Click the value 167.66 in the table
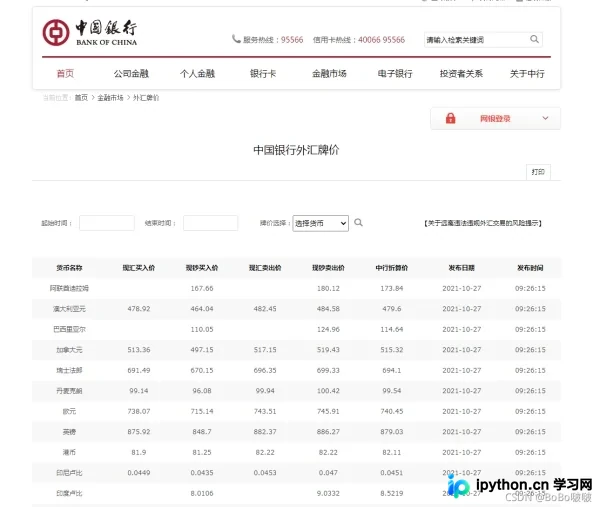Image resolution: width=600 pixels, height=507 pixels. pos(202,288)
